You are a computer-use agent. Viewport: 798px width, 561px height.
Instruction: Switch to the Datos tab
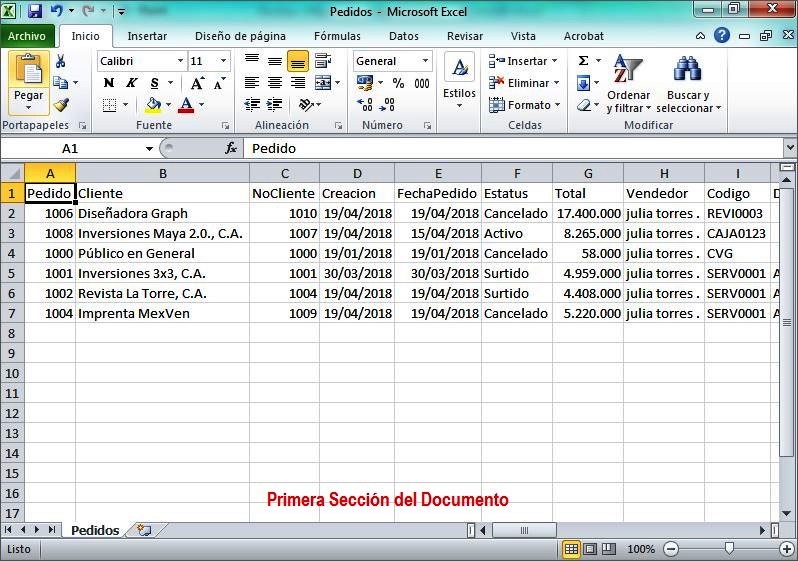click(x=404, y=36)
